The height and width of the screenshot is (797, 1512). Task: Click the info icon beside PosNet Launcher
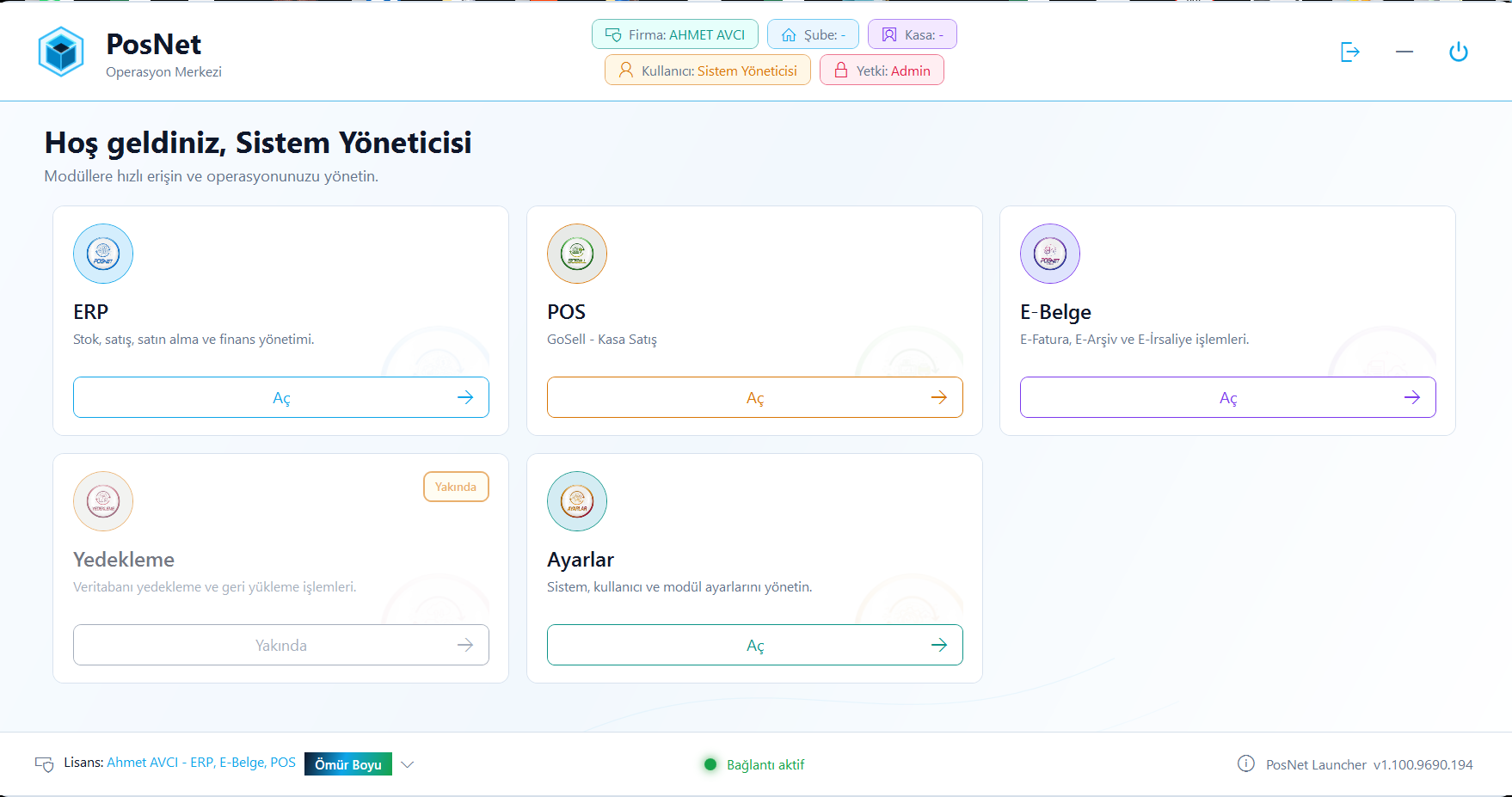pyautogui.click(x=1246, y=763)
